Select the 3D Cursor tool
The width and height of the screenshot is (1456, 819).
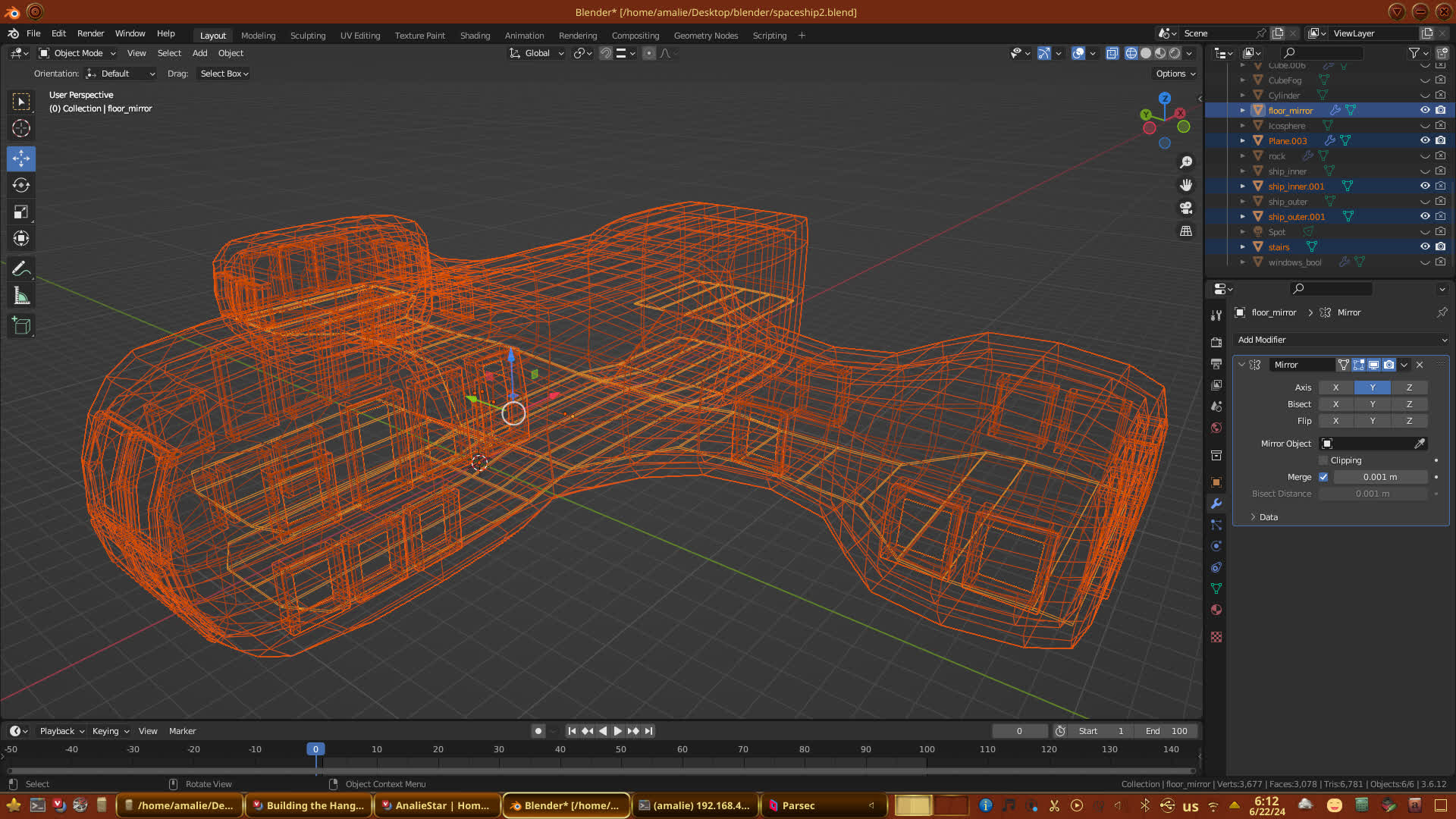tap(21, 128)
